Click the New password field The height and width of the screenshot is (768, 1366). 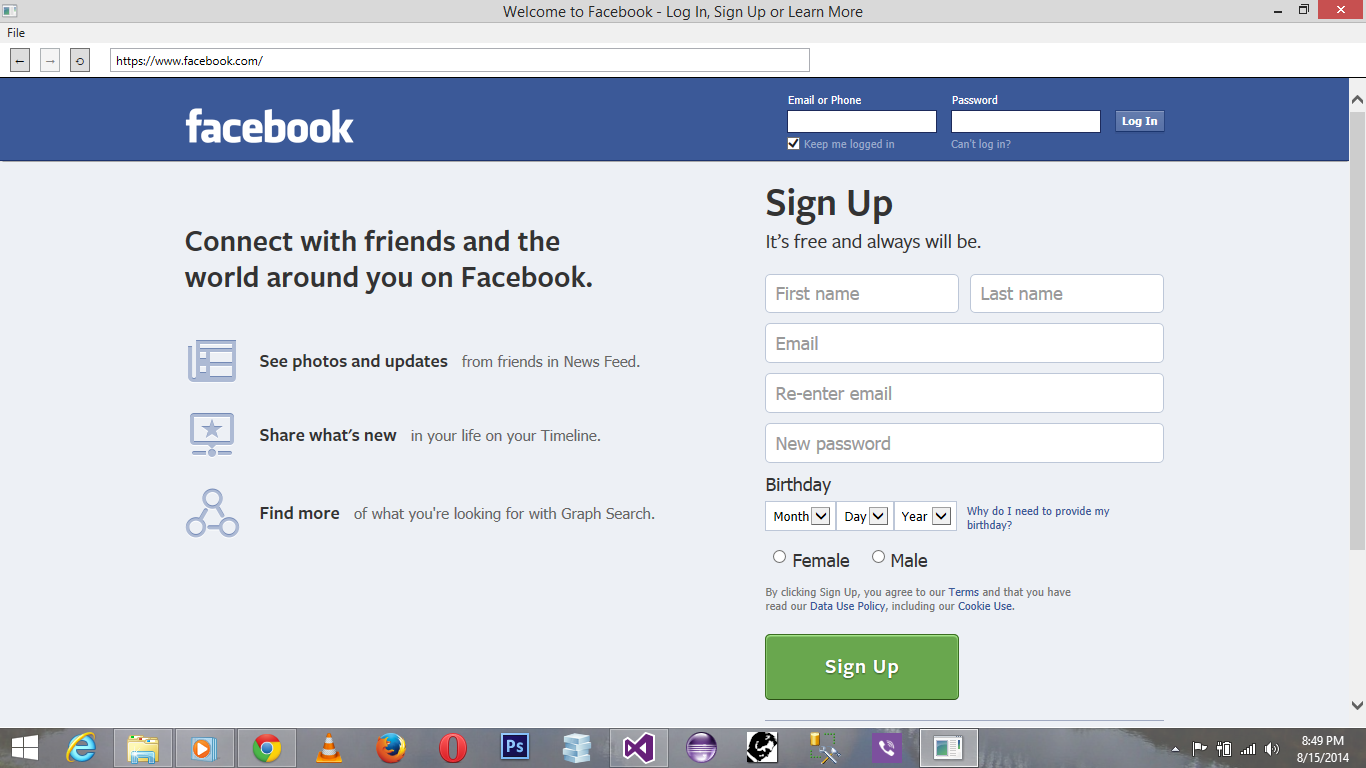[965, 443]
